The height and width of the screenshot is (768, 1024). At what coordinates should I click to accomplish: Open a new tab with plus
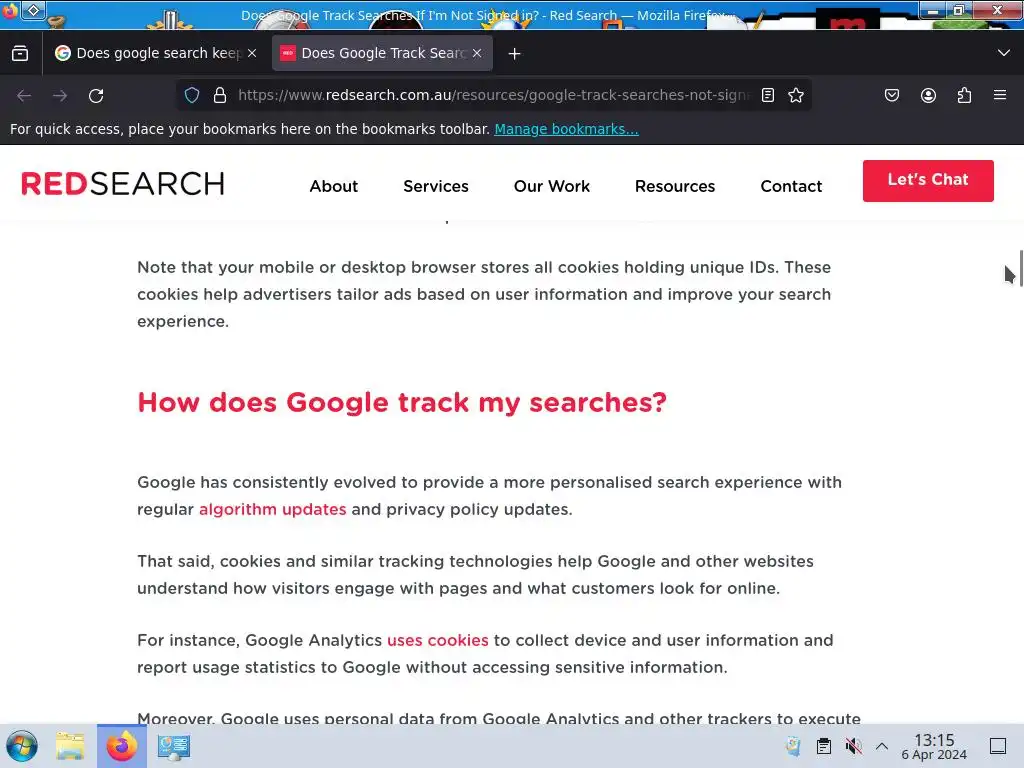click(515, 54)
